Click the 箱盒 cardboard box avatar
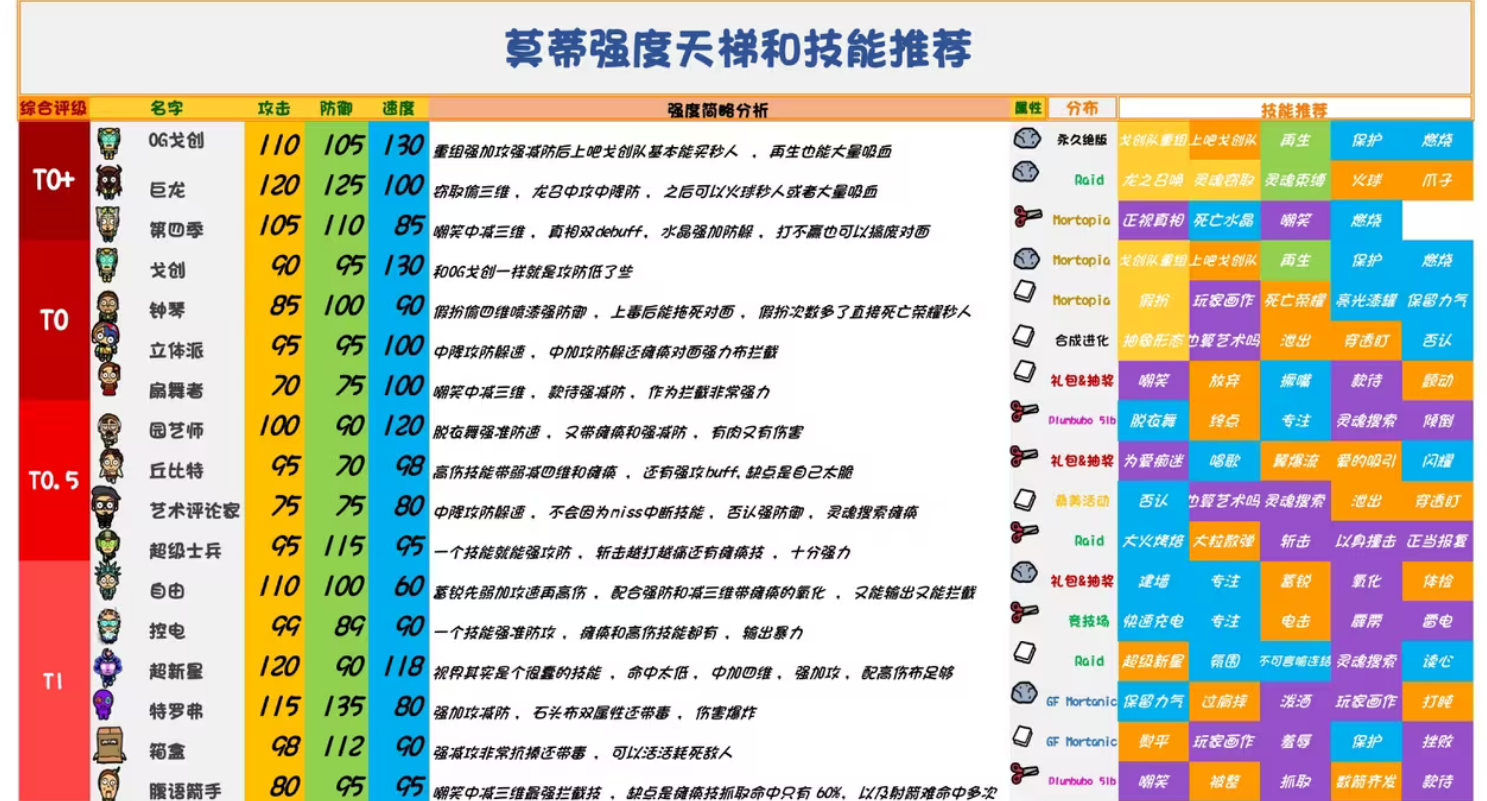The image size is (1487, 801). pos(109,745)
